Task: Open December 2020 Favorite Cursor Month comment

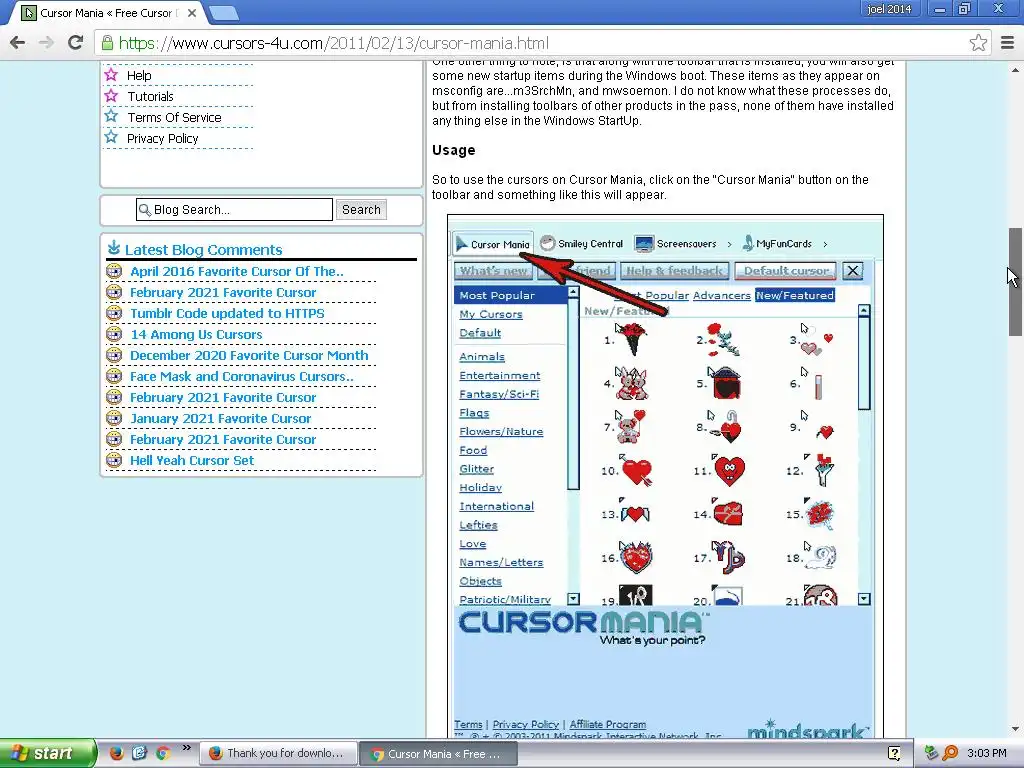Action: coord(249,355)
